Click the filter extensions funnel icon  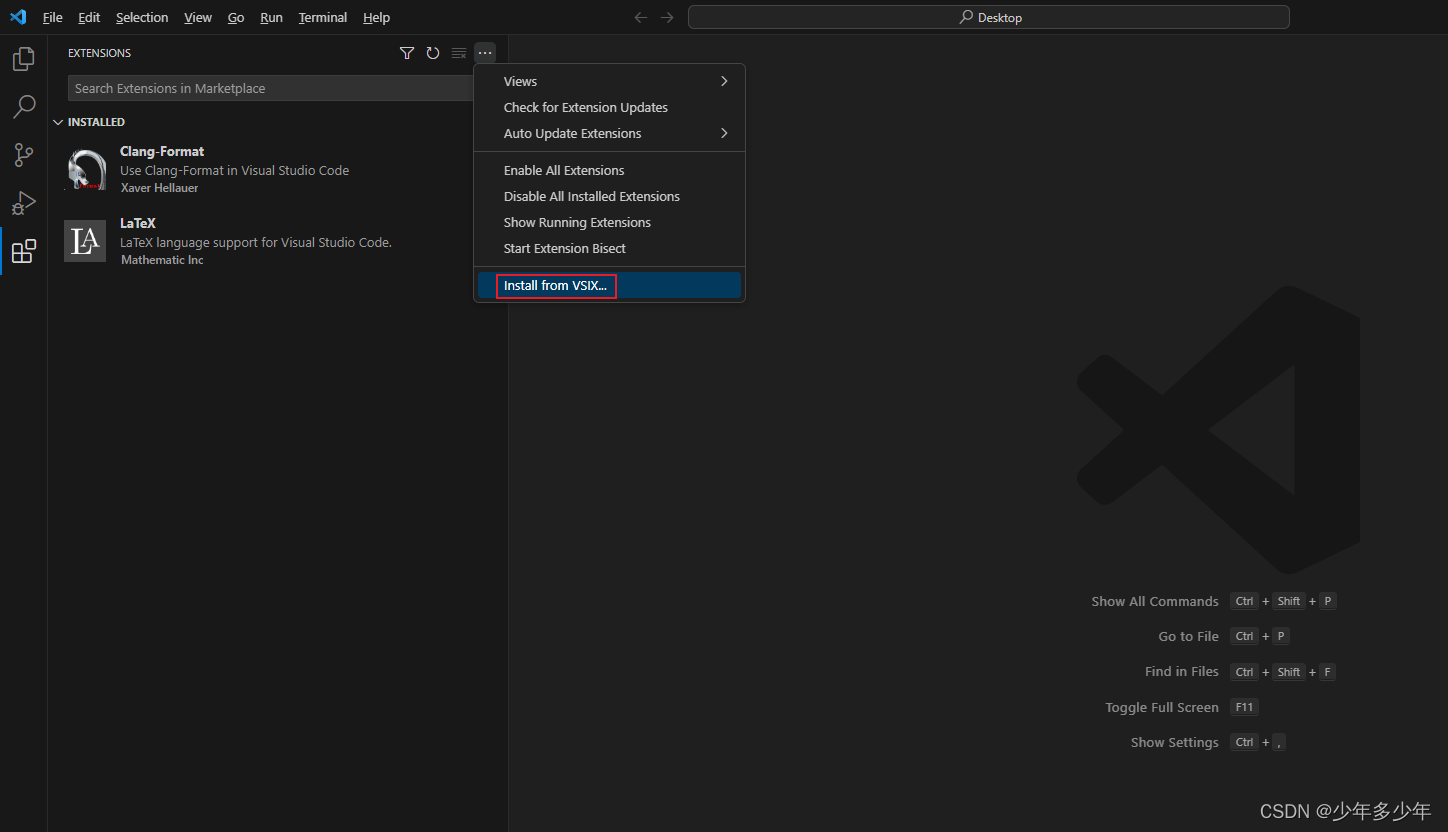pyautogui.click(x=407, y=53)
